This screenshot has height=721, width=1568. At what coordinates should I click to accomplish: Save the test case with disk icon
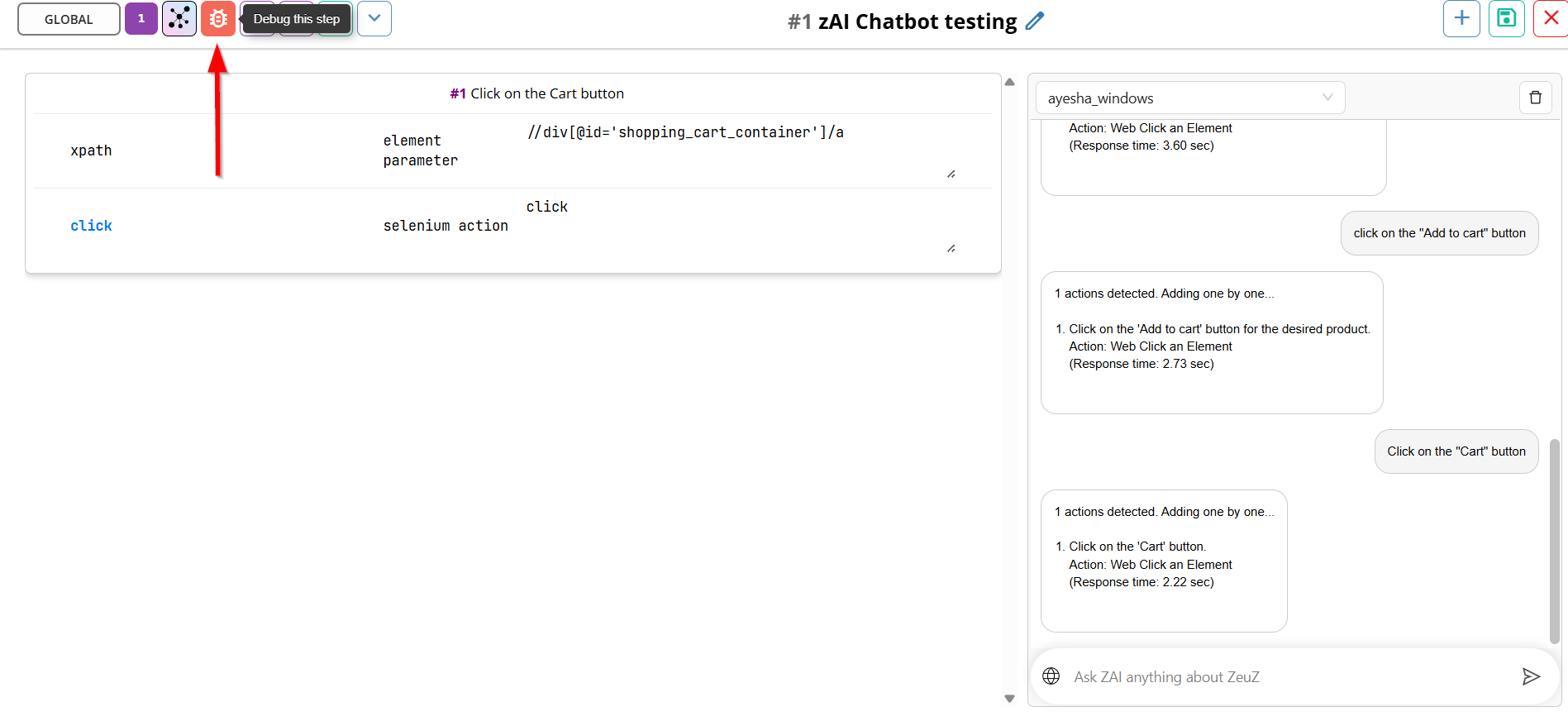coord(1507,18)
